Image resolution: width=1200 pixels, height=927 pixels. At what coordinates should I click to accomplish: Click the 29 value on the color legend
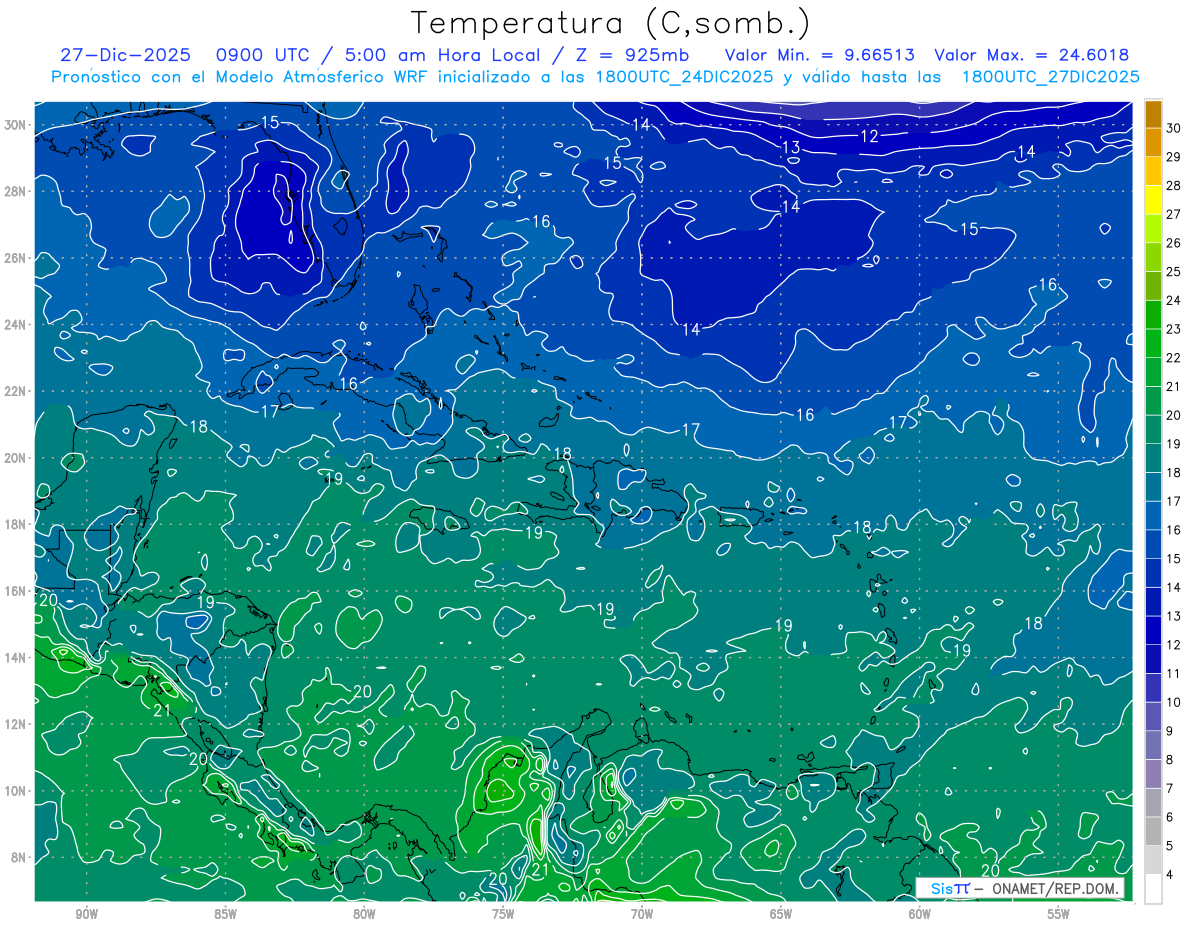[x=1174, y=157]
